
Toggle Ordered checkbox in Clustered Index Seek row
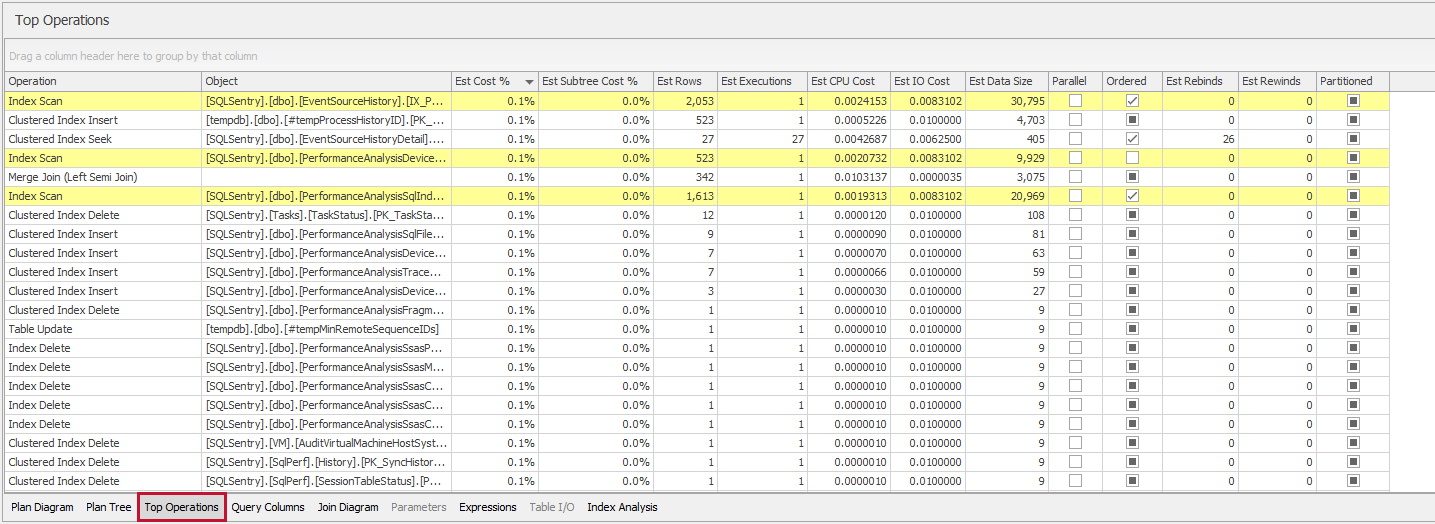1132,139
